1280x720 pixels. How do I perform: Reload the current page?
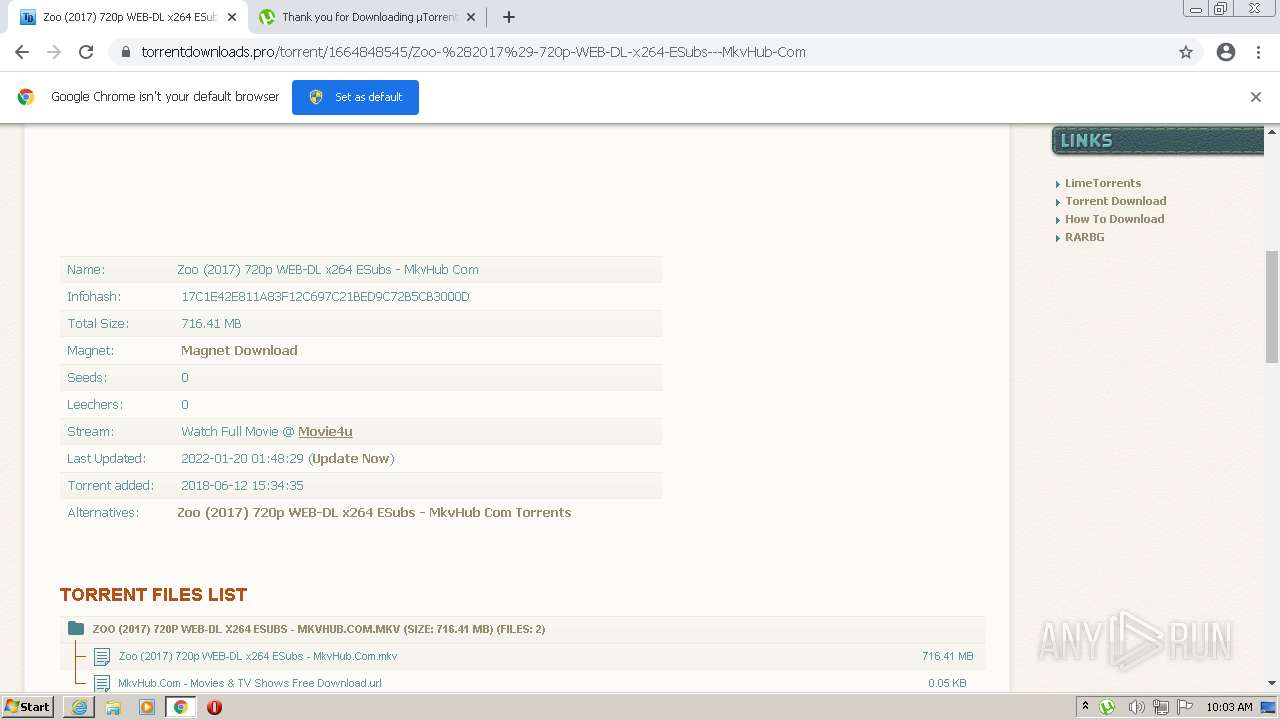click(86, 52)
